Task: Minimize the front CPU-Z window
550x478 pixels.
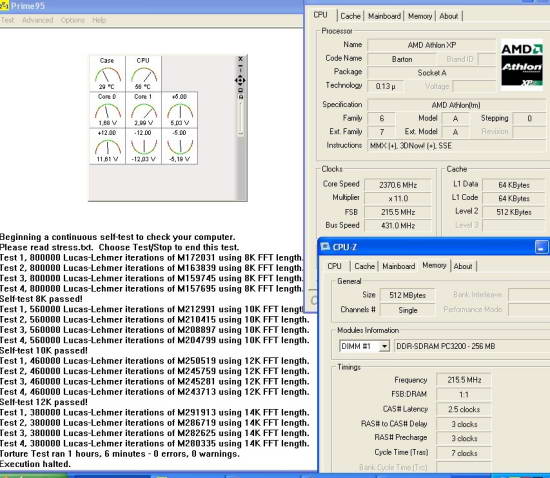Action: coord(542,247)
